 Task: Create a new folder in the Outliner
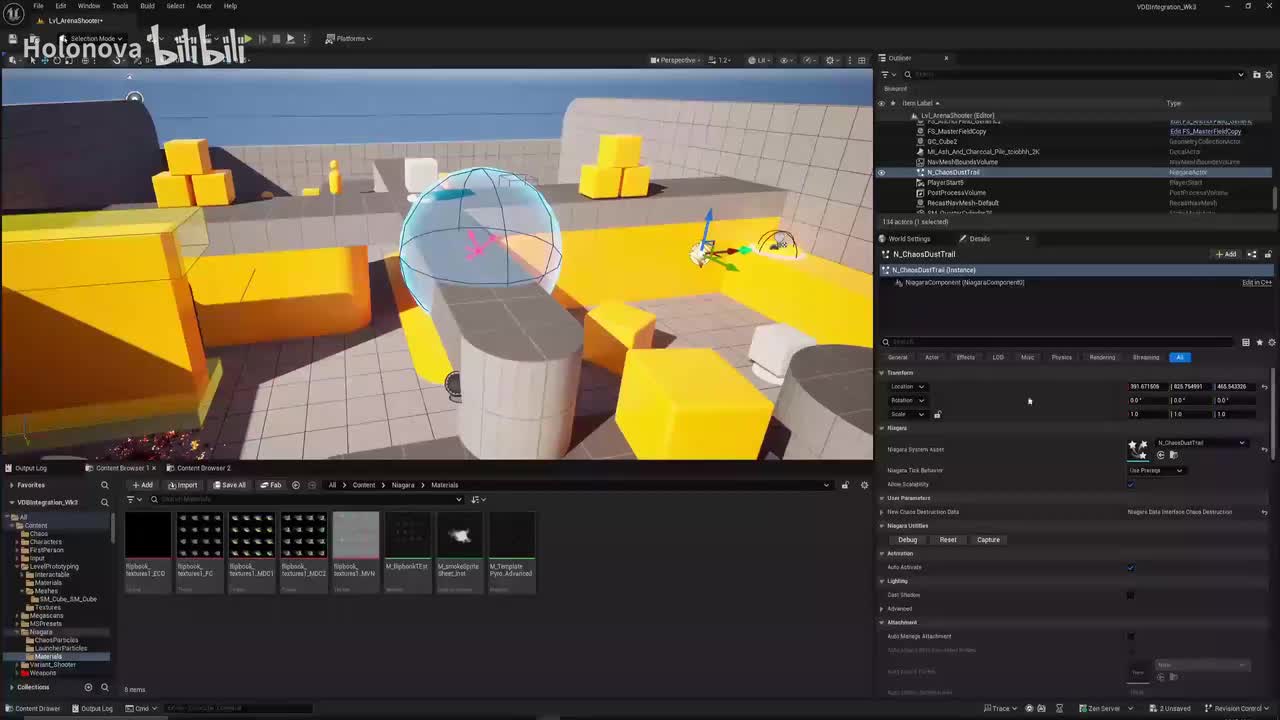[x=1255, y=74]
